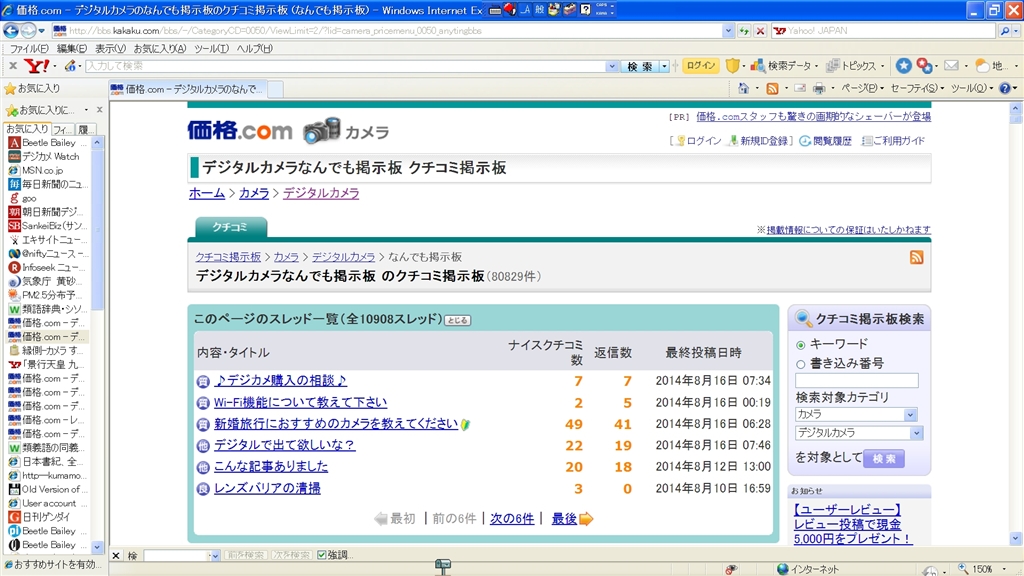Screen dimensions: 1024x576
Task: Stop page loading with the red X icon
Action: (760, 31)
